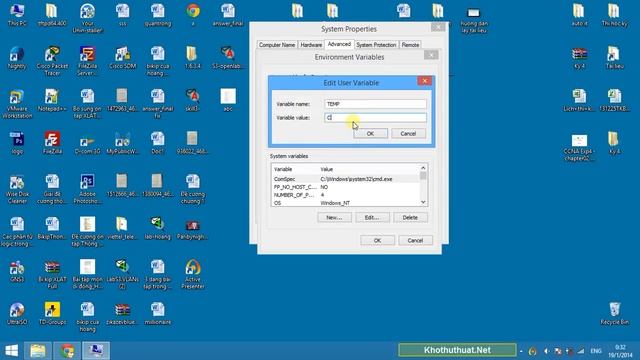The image size is (640, 360).
Task: Select the FP_NO_HOST_C system variable row
Action: [345, 187]
